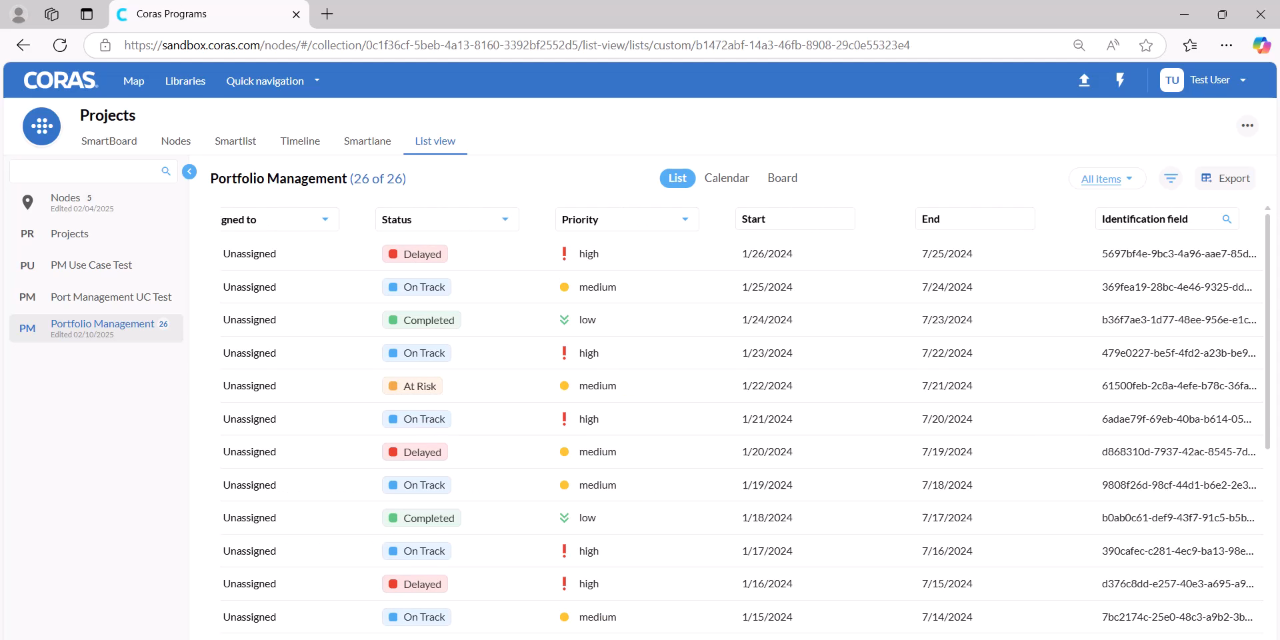Click the Nodes location pin icon
Image resolution: width=1280 pixels, height=640 pixels.
pyautogui.click(x=27, y=202)
